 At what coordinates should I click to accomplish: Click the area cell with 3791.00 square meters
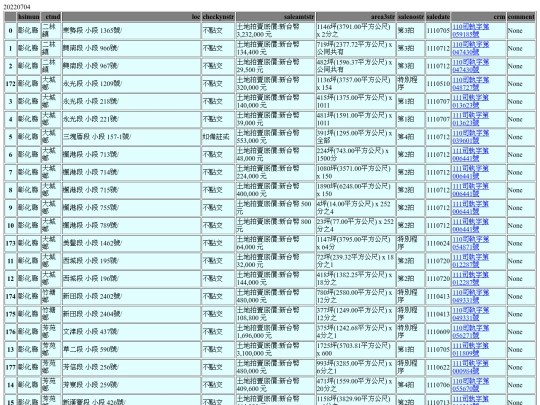pyautogui.click(x=356, y=31)
